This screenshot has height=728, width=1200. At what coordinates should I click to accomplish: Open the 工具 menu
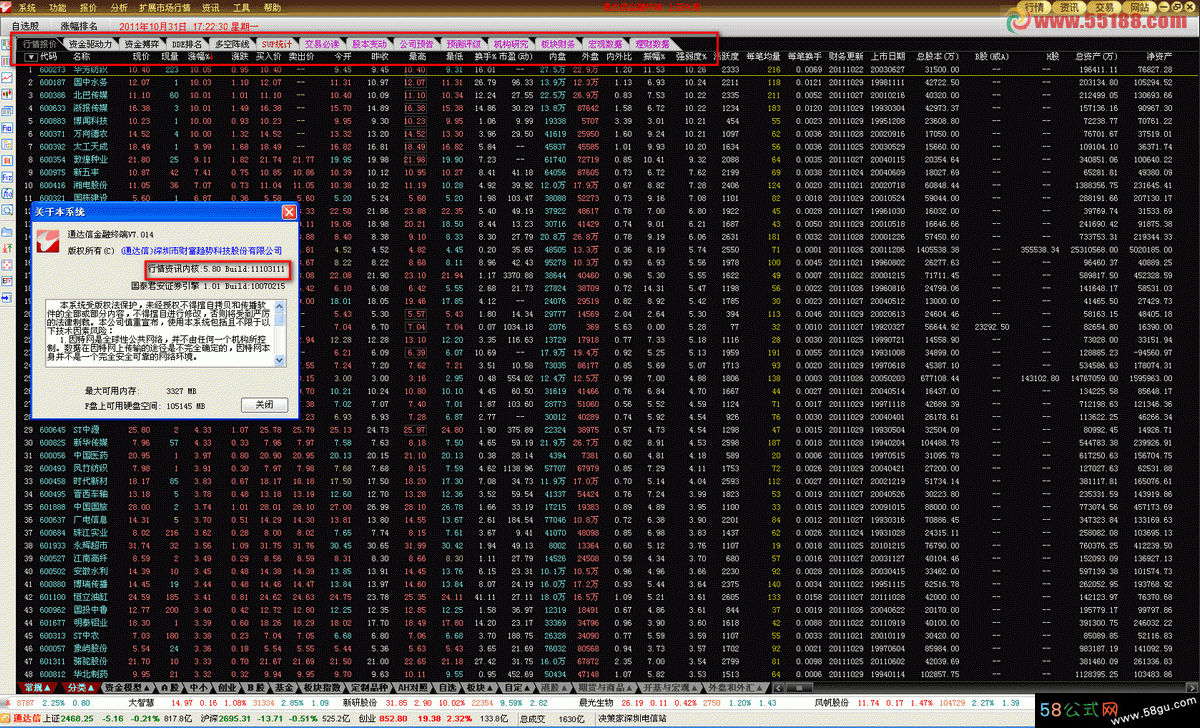point(241,7)
